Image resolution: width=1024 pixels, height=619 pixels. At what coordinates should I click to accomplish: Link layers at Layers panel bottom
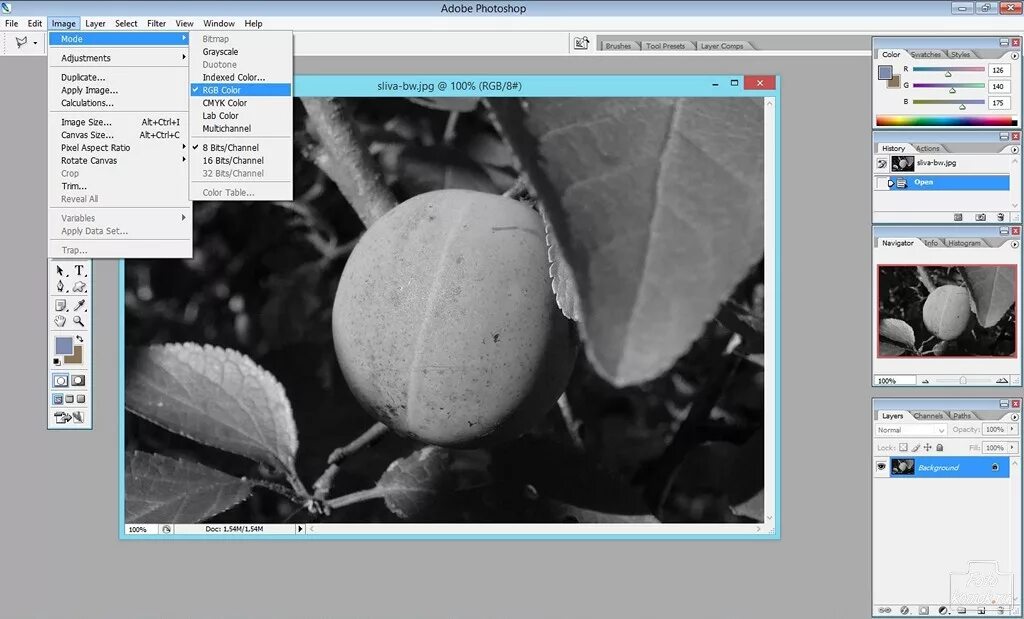pos(885,610)
